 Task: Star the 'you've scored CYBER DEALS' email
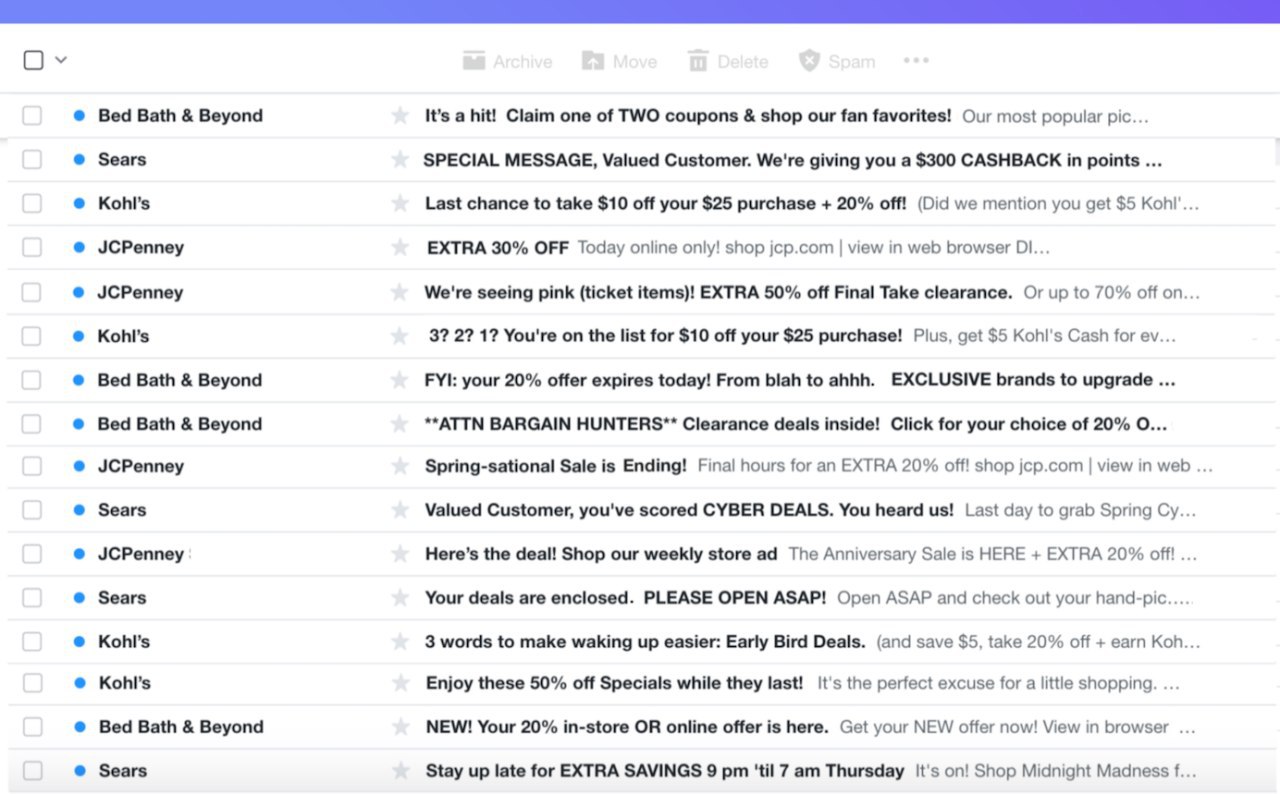(x=400, y=510)
